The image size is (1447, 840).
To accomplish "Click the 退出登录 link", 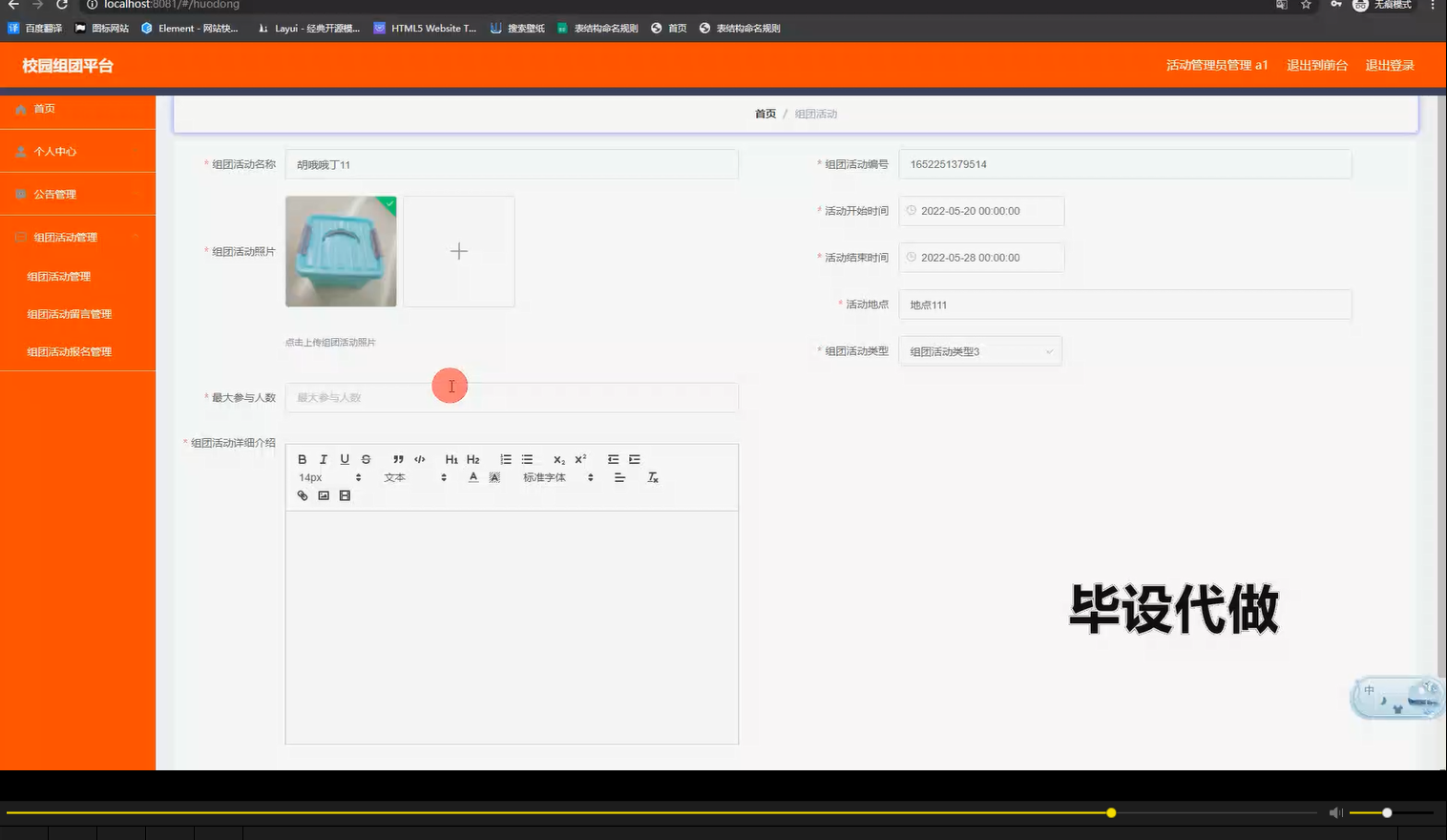I will [1389, 65].
